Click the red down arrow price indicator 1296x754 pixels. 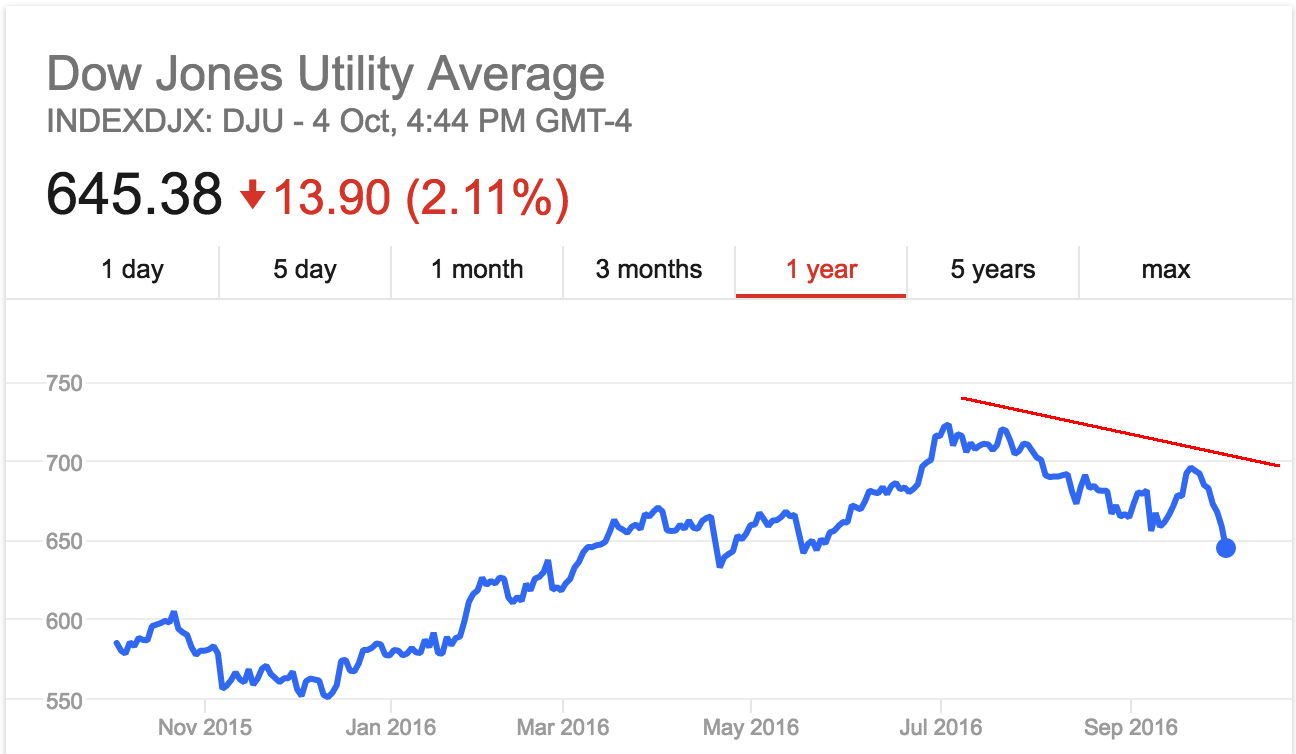tap(253, 197)
